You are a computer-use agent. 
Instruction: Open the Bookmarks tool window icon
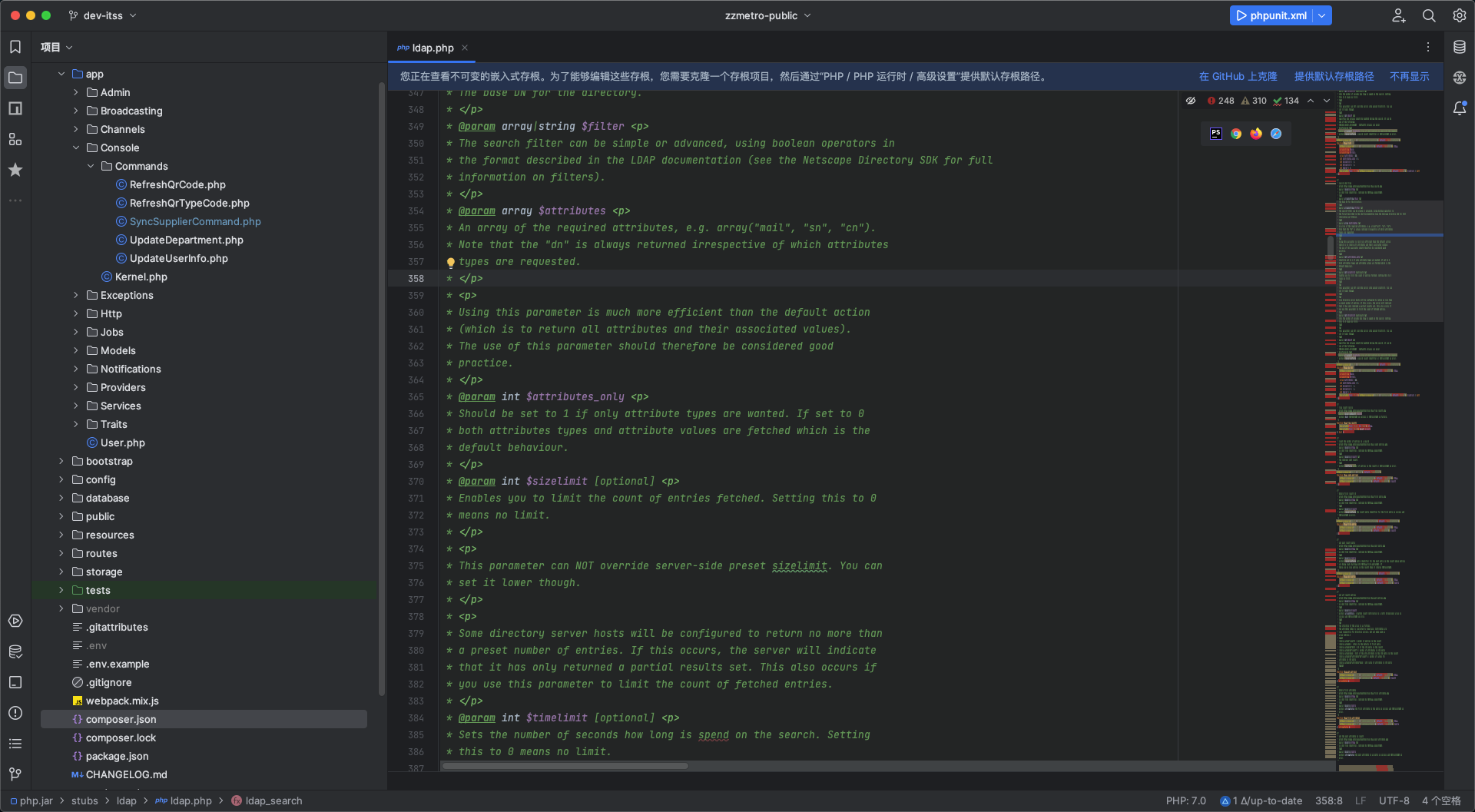(x=15, y=47)
